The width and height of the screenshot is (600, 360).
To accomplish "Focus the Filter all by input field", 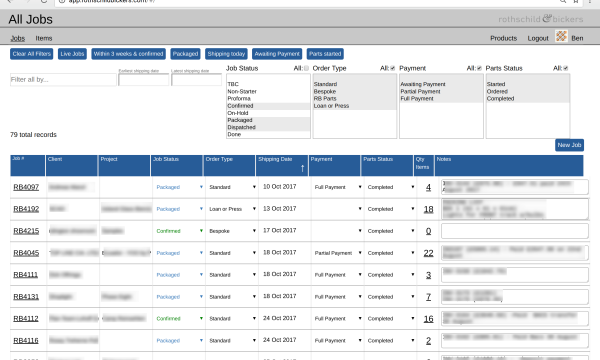I will pos(63,80).
